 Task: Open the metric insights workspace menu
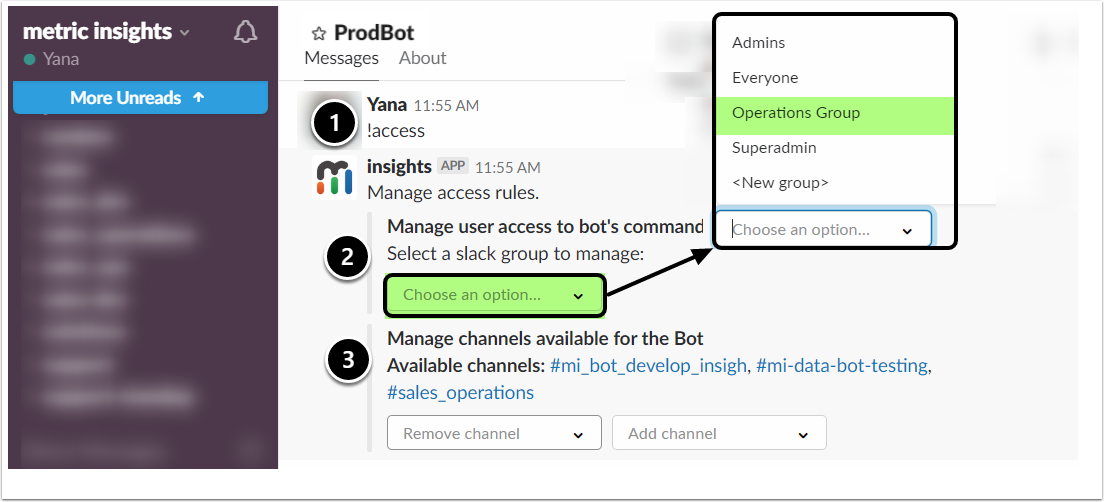105,32
